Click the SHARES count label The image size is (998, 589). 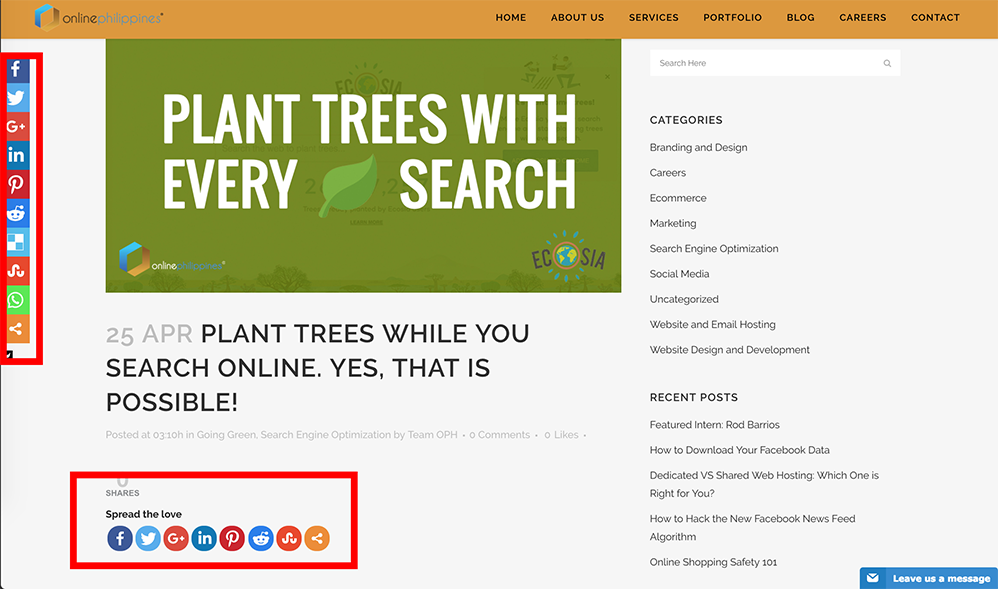[122, 493]
